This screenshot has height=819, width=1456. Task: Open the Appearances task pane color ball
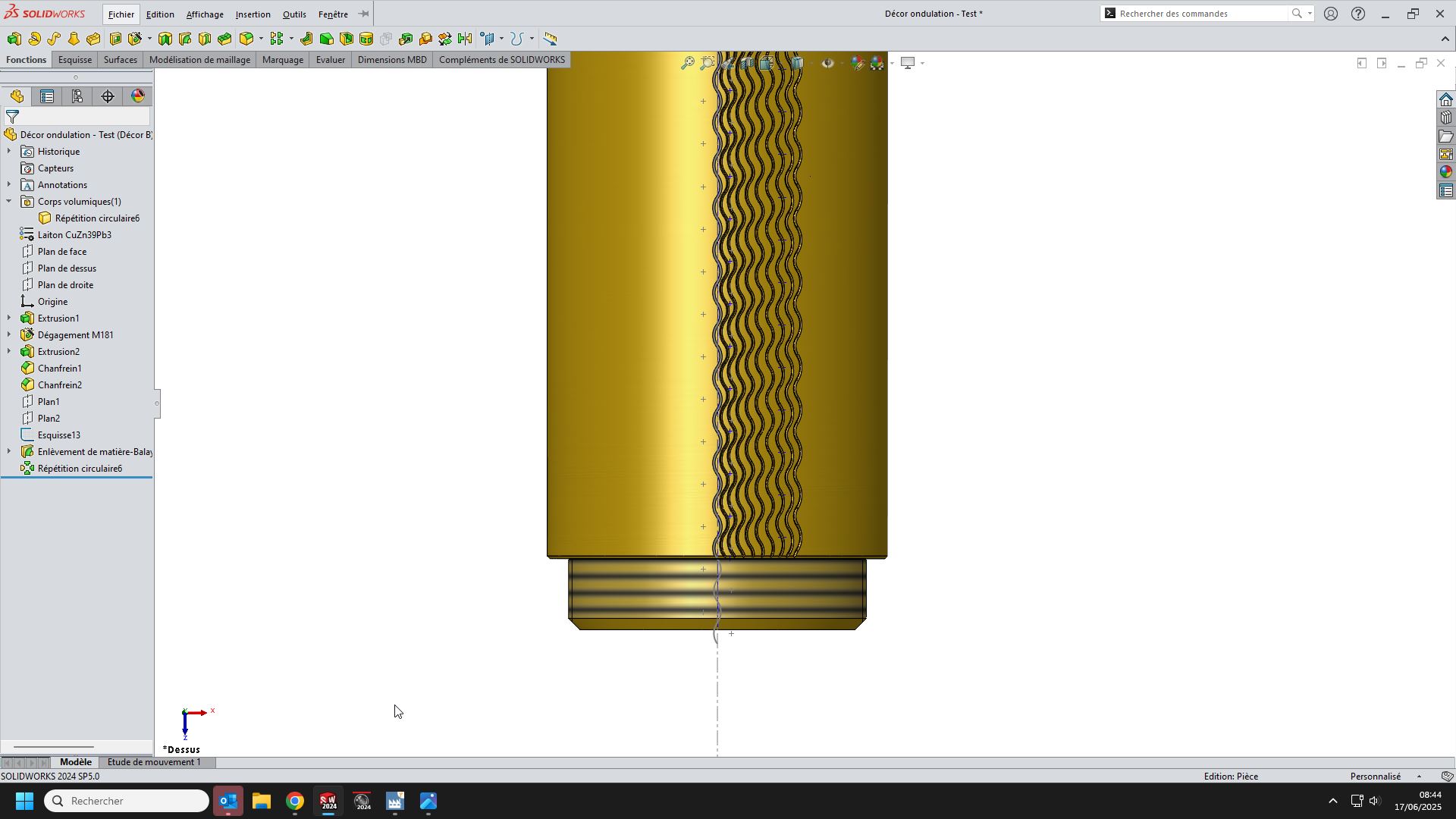pyautogui.click(x=1446, y=172)
